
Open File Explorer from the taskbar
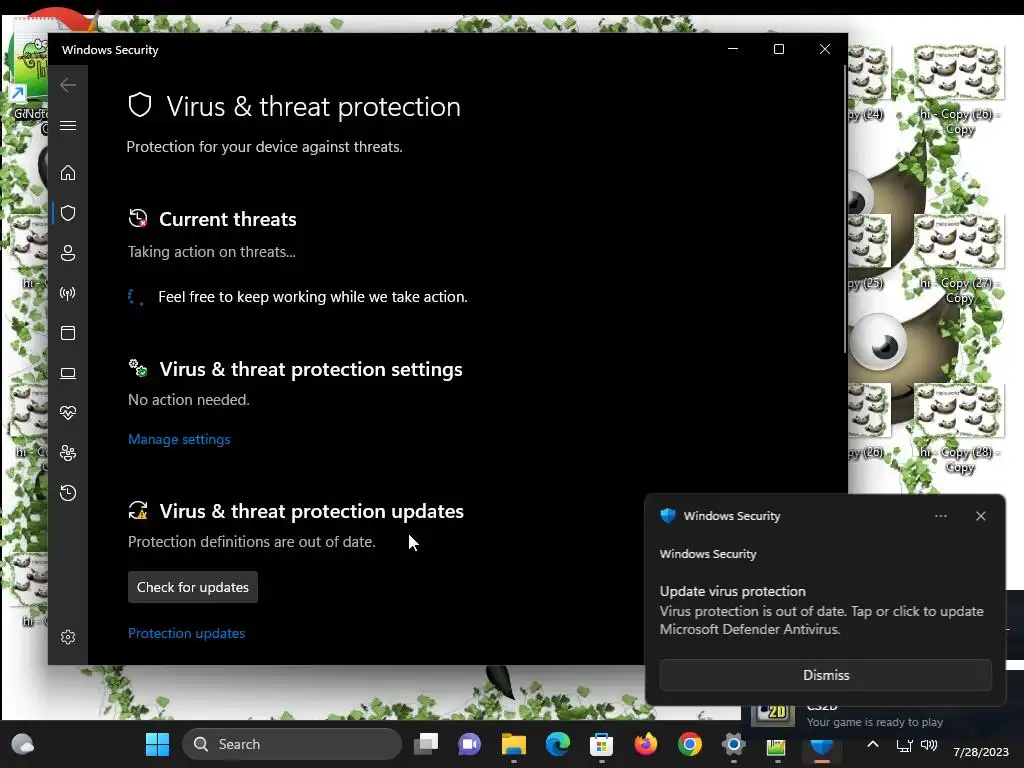[x=514, y=744]
